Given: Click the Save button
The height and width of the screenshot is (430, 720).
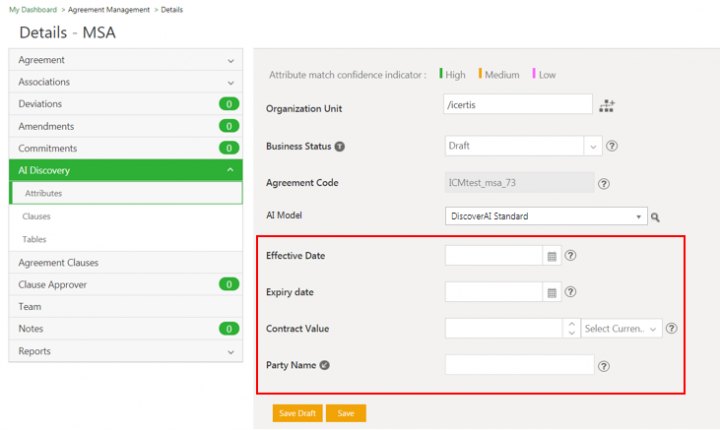Looking at the screenshot, I should (x=346, y=413).
